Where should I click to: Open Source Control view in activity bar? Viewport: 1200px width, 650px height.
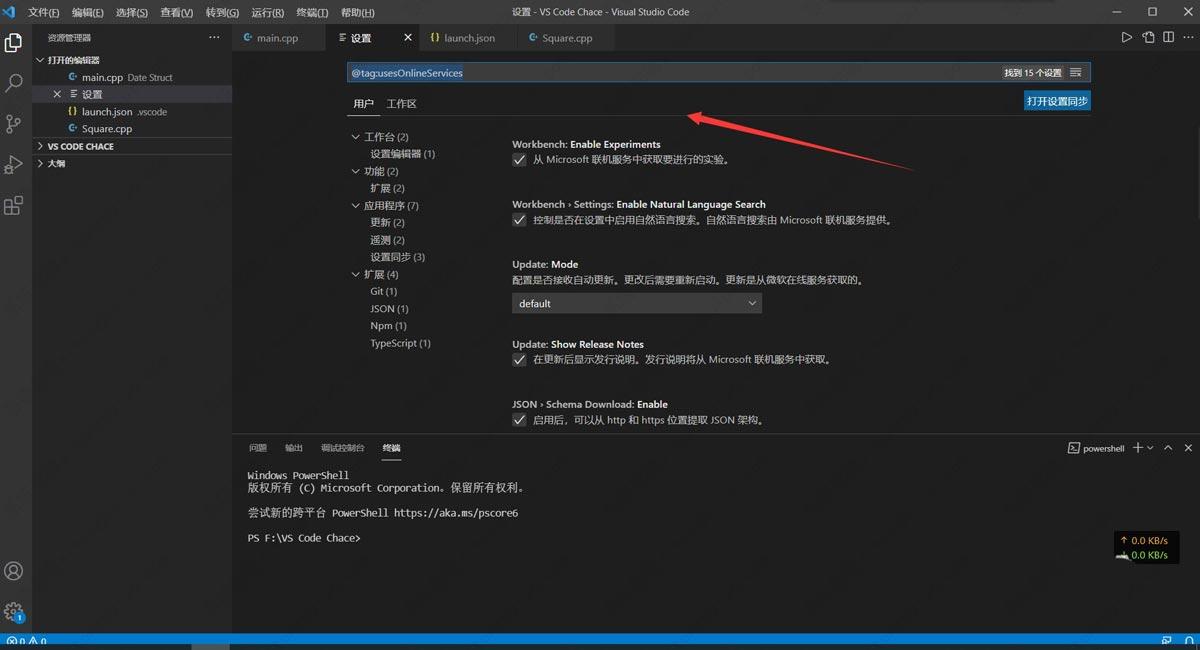click(x=14, y=124)
